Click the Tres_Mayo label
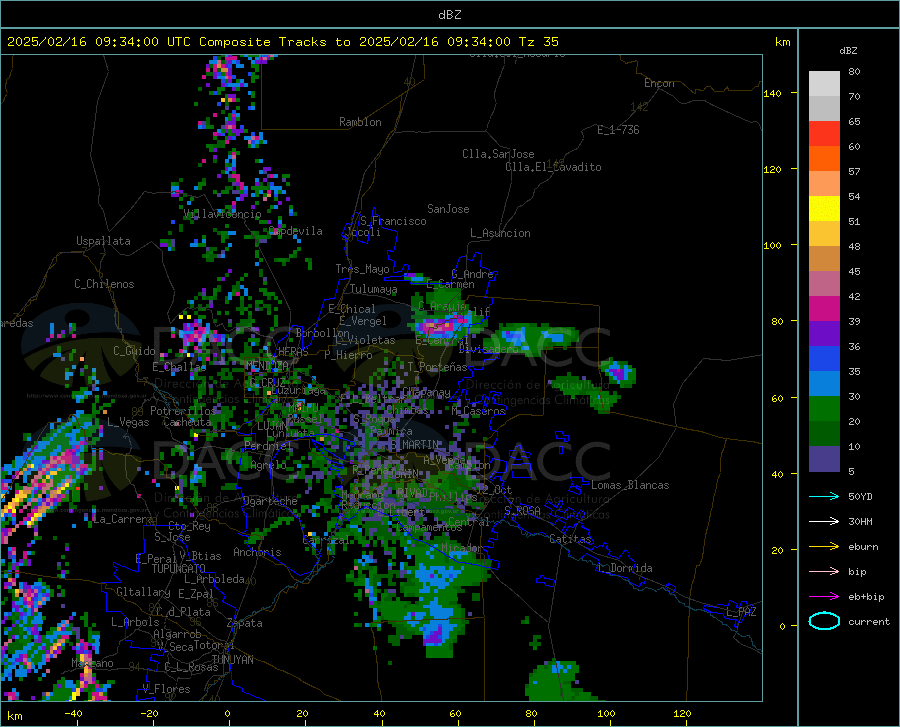900x727 pixels. tap(362, 269)
